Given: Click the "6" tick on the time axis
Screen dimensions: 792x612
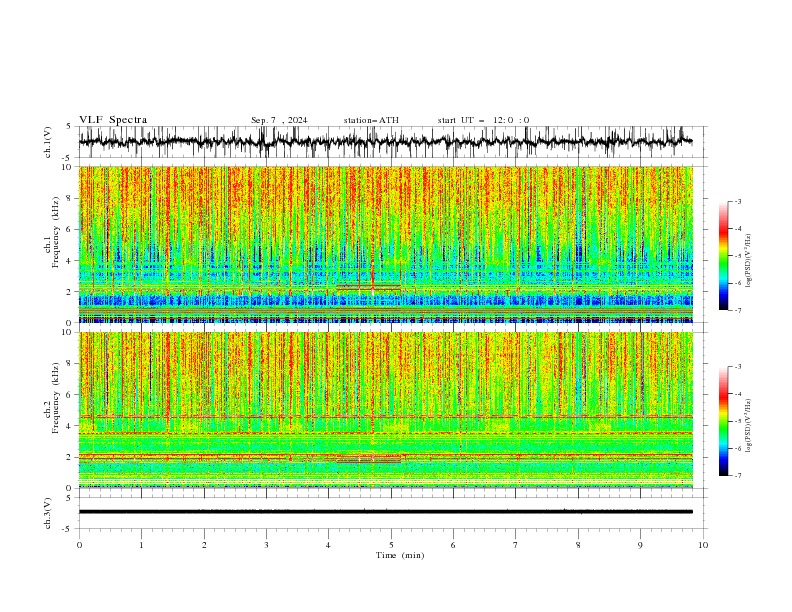Looking at the screenshot, I should [x=453, y=545].
